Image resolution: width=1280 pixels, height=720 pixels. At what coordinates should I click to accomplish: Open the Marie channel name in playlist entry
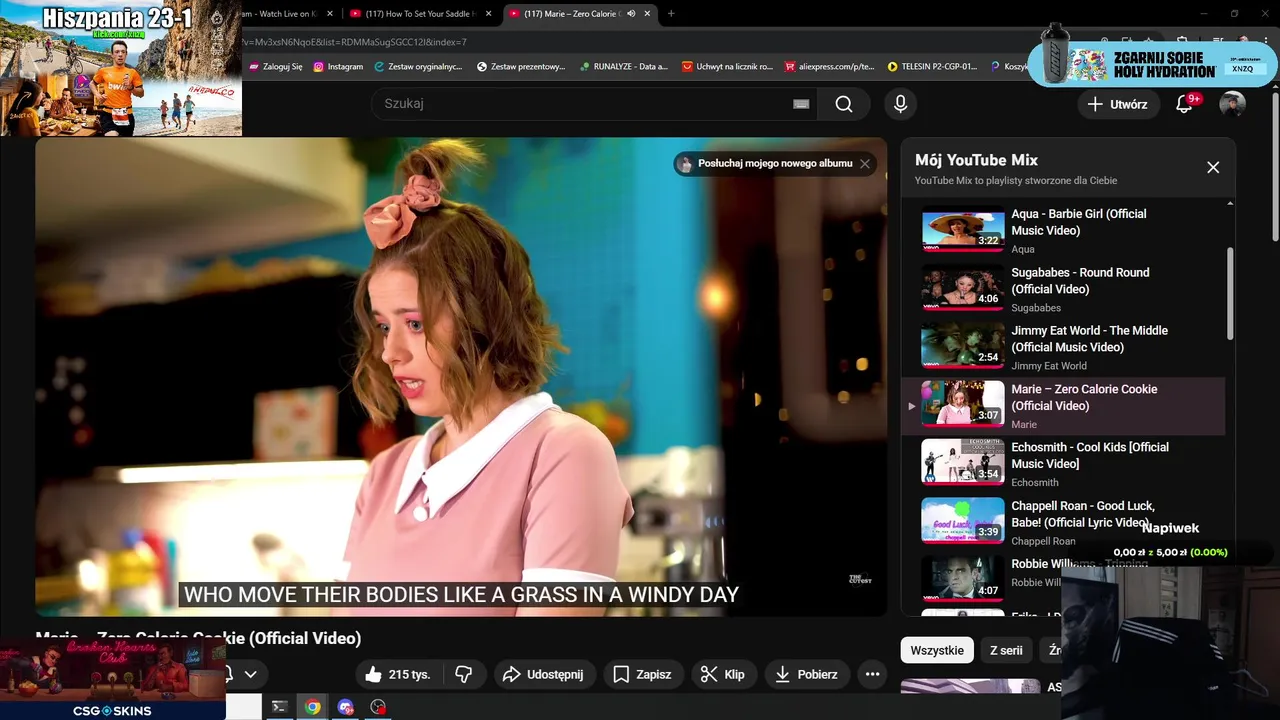(x=1024, y=424)
